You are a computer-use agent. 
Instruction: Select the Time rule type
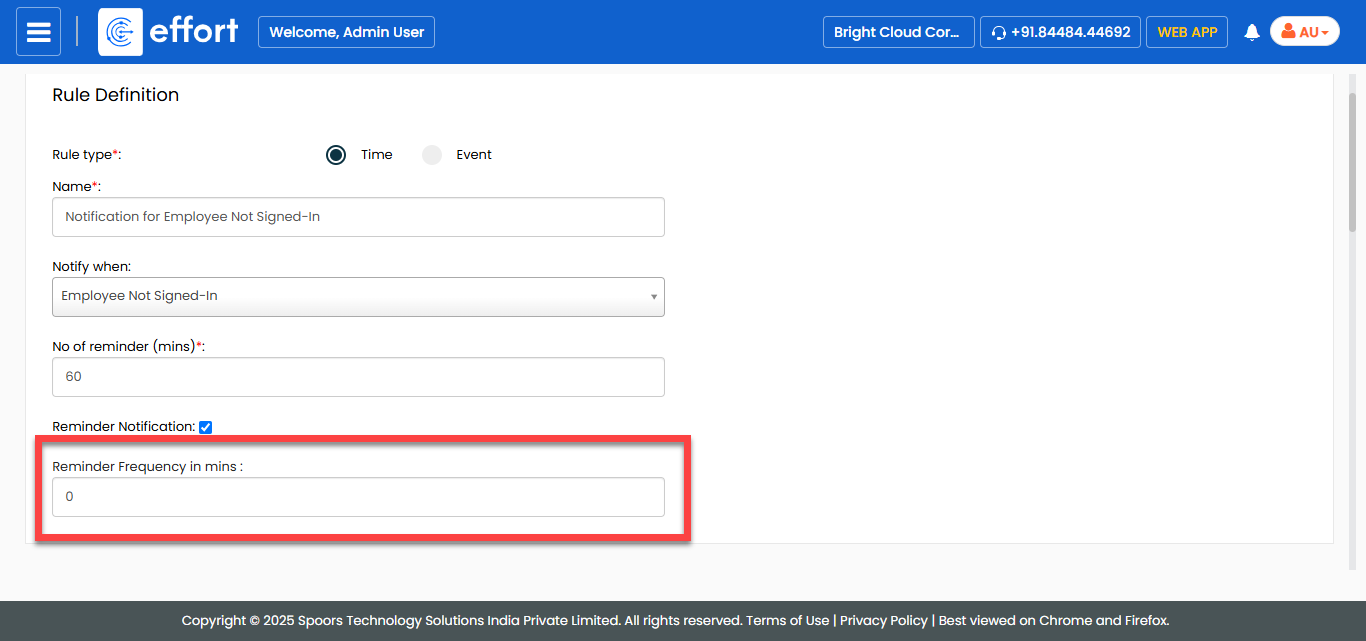(x=336, y=155)
